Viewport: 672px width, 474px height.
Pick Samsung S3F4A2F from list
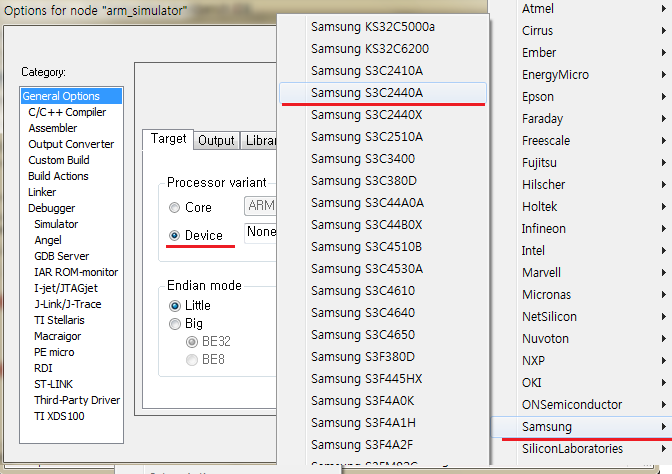point(383,445)
